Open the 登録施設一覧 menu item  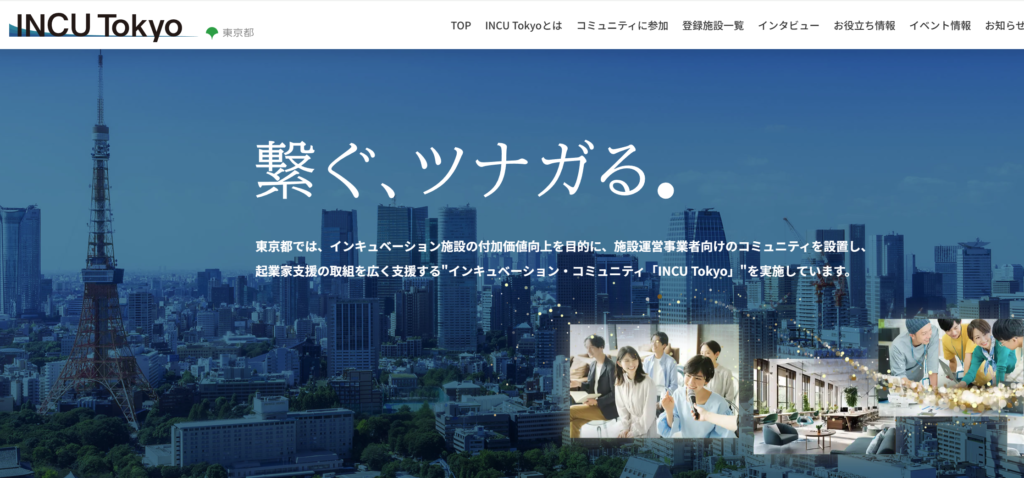[713, 25]
